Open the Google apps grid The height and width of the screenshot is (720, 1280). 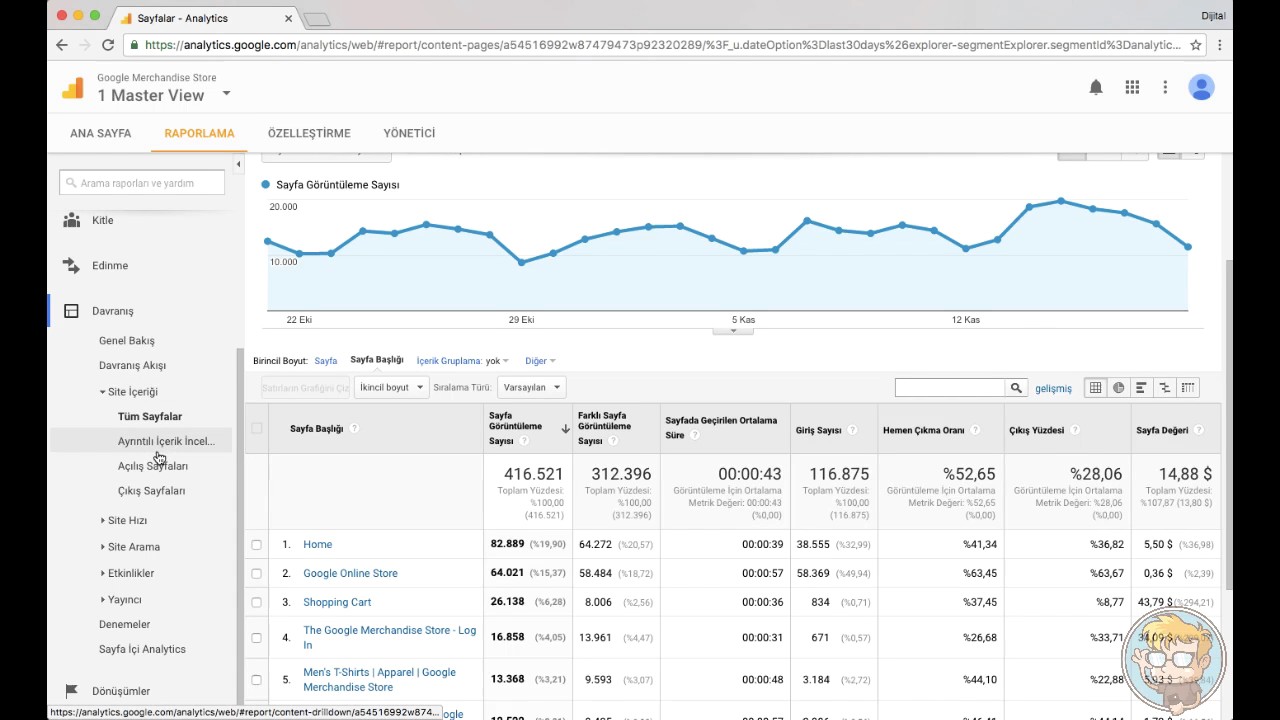click(1132, 88)
